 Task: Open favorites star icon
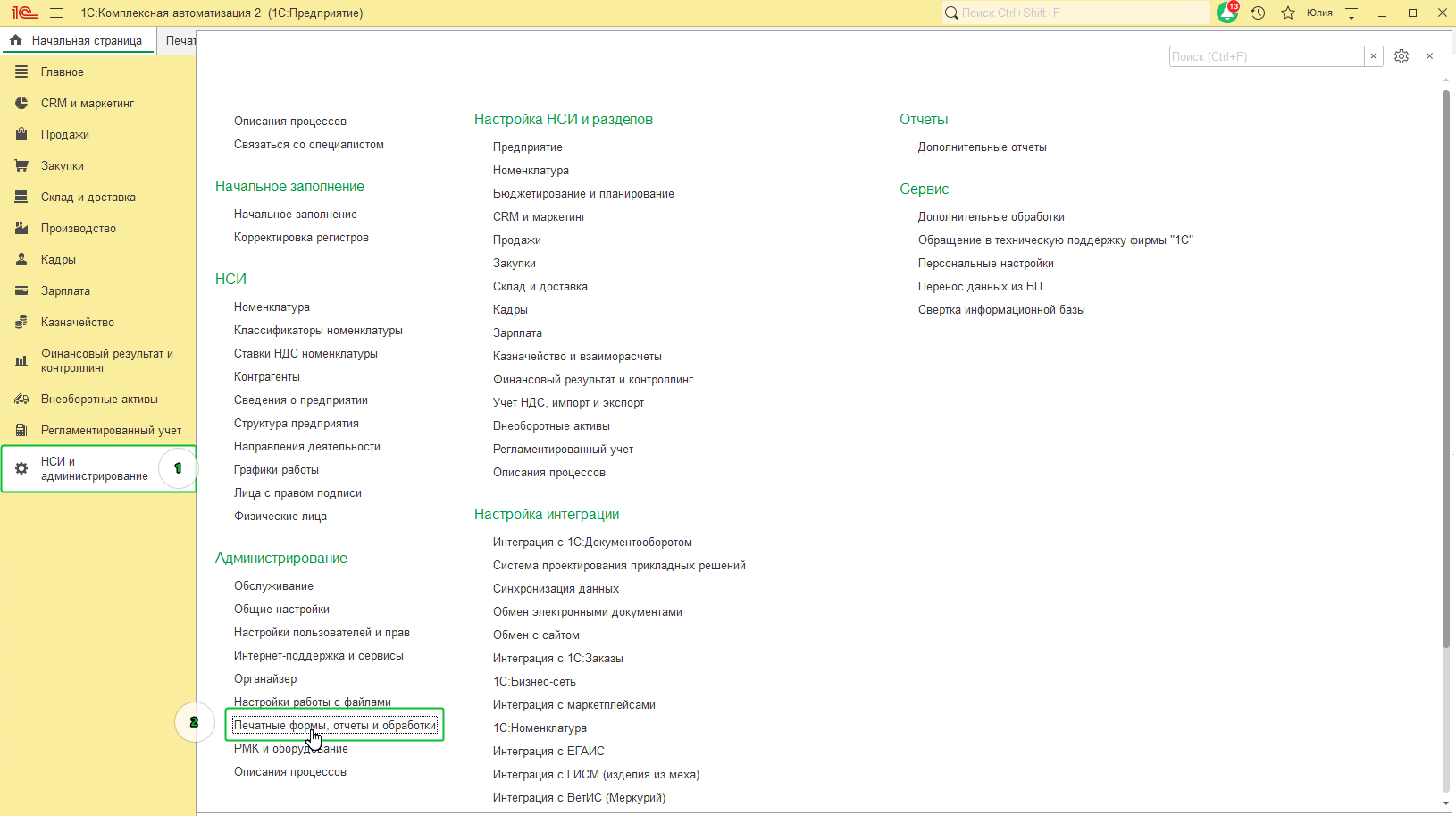[x=1287, y=13]
